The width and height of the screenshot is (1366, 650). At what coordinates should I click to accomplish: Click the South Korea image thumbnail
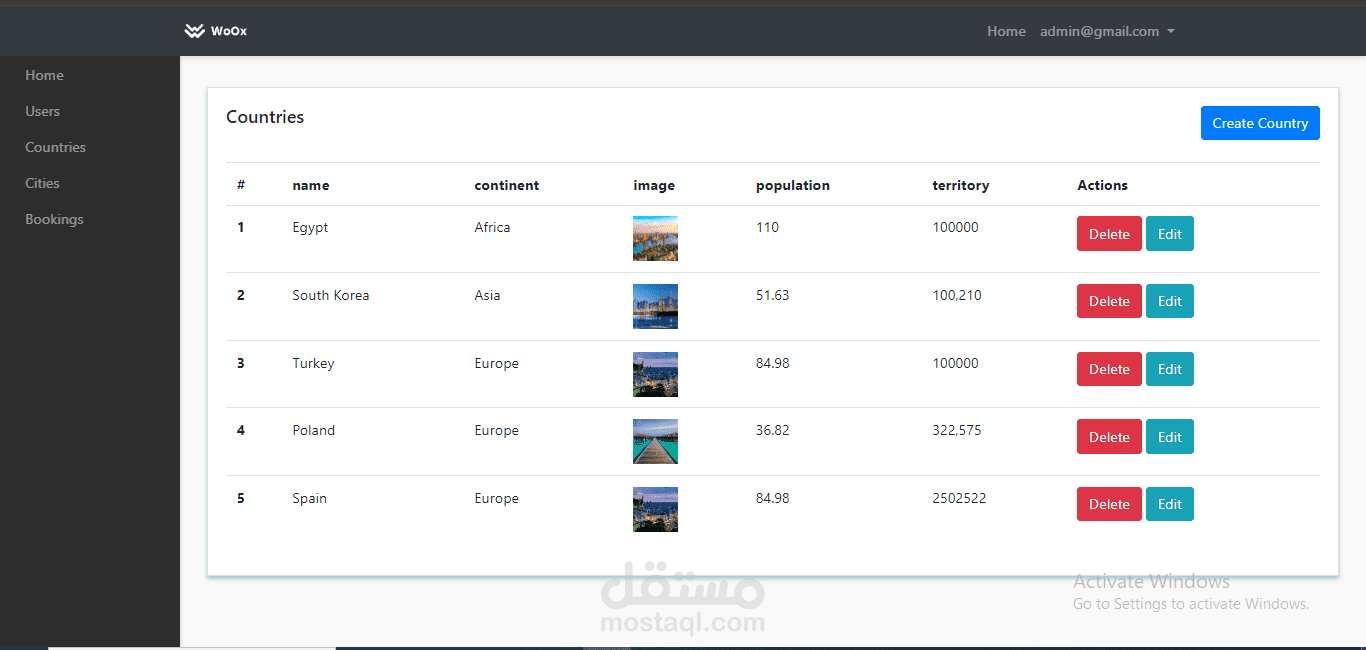pyautogui.click(x=655, y=306)
